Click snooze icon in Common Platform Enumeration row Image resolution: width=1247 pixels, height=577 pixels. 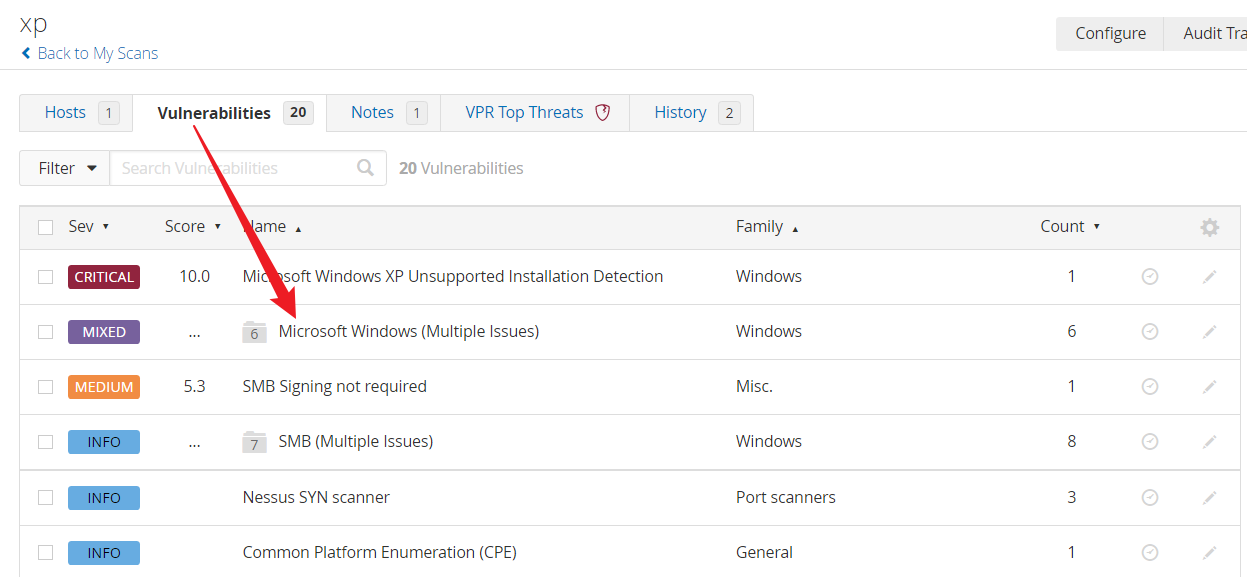pos(1150,553)
